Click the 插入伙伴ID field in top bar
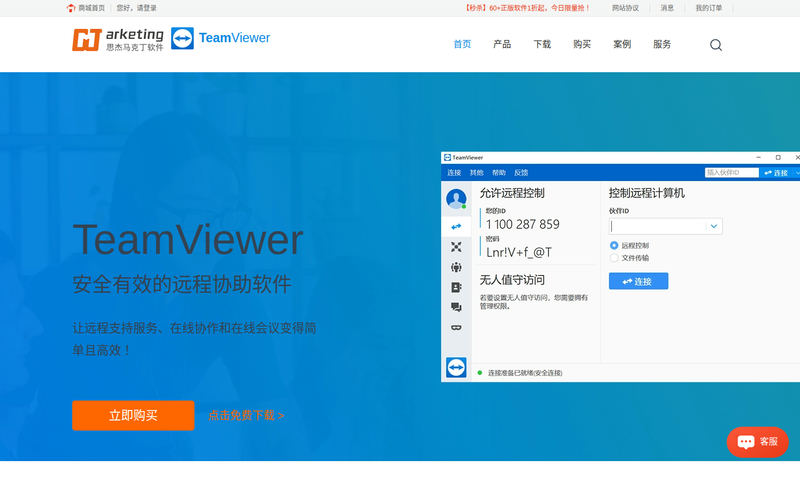This screenshot has width=800, height=500. pos(732,172)
